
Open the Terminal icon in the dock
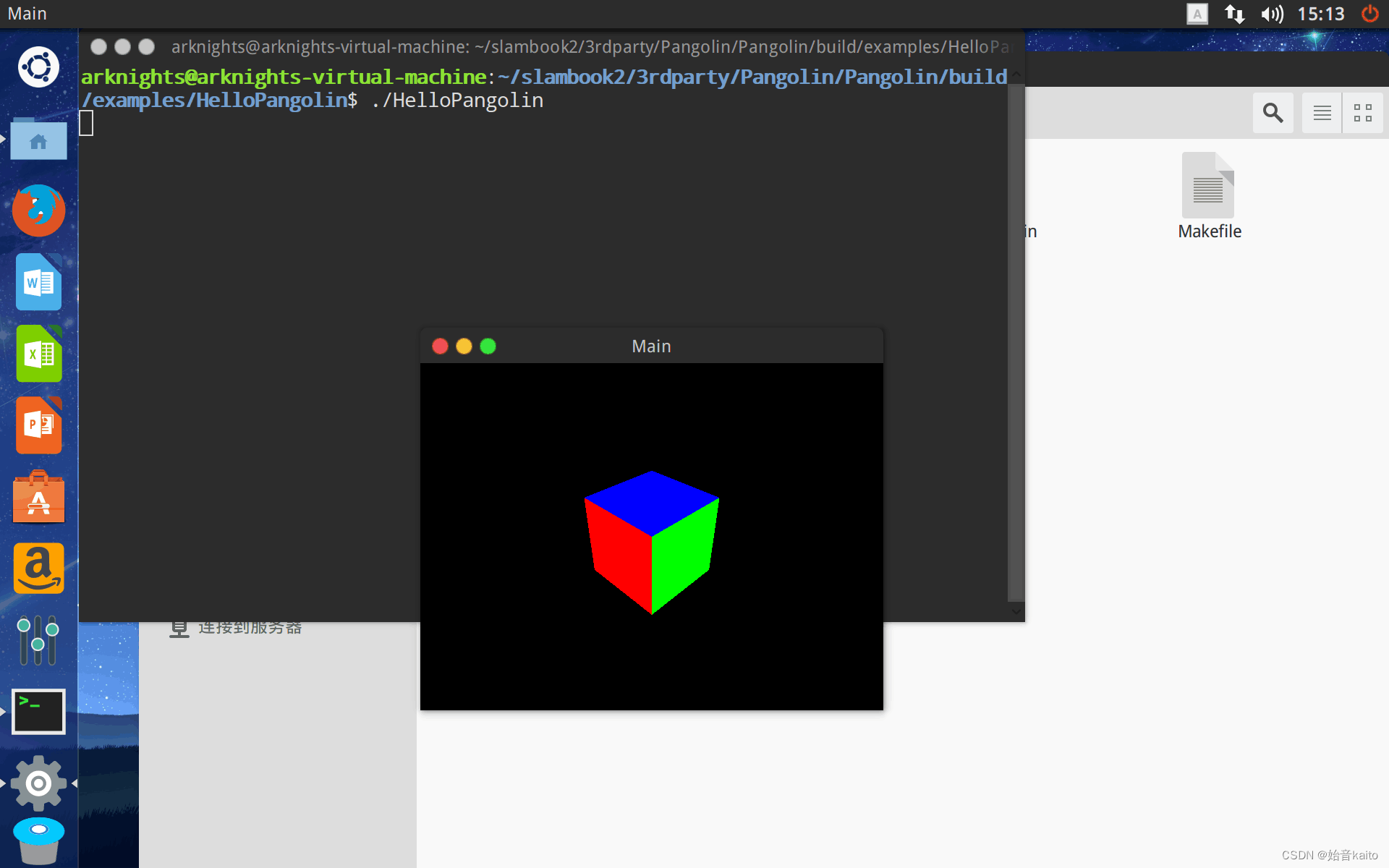coord(38,711)
